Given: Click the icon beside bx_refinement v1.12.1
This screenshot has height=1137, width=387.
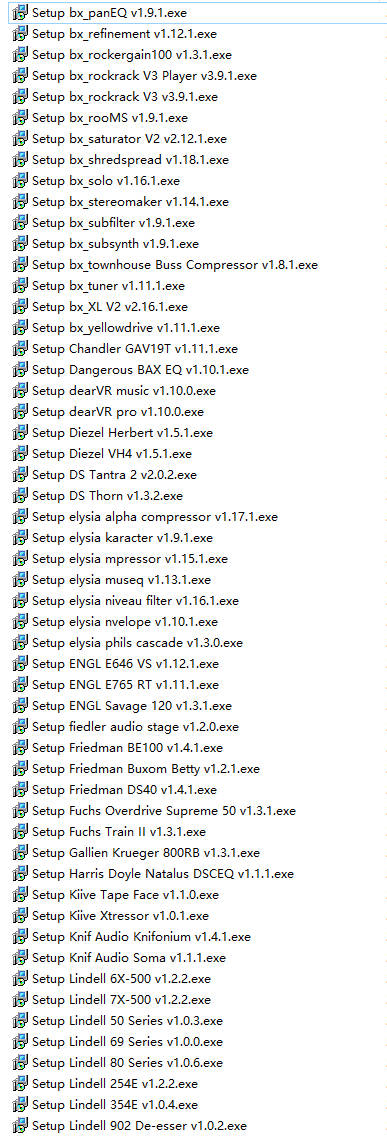Looking at the screenshot, I should click(20, 33).
